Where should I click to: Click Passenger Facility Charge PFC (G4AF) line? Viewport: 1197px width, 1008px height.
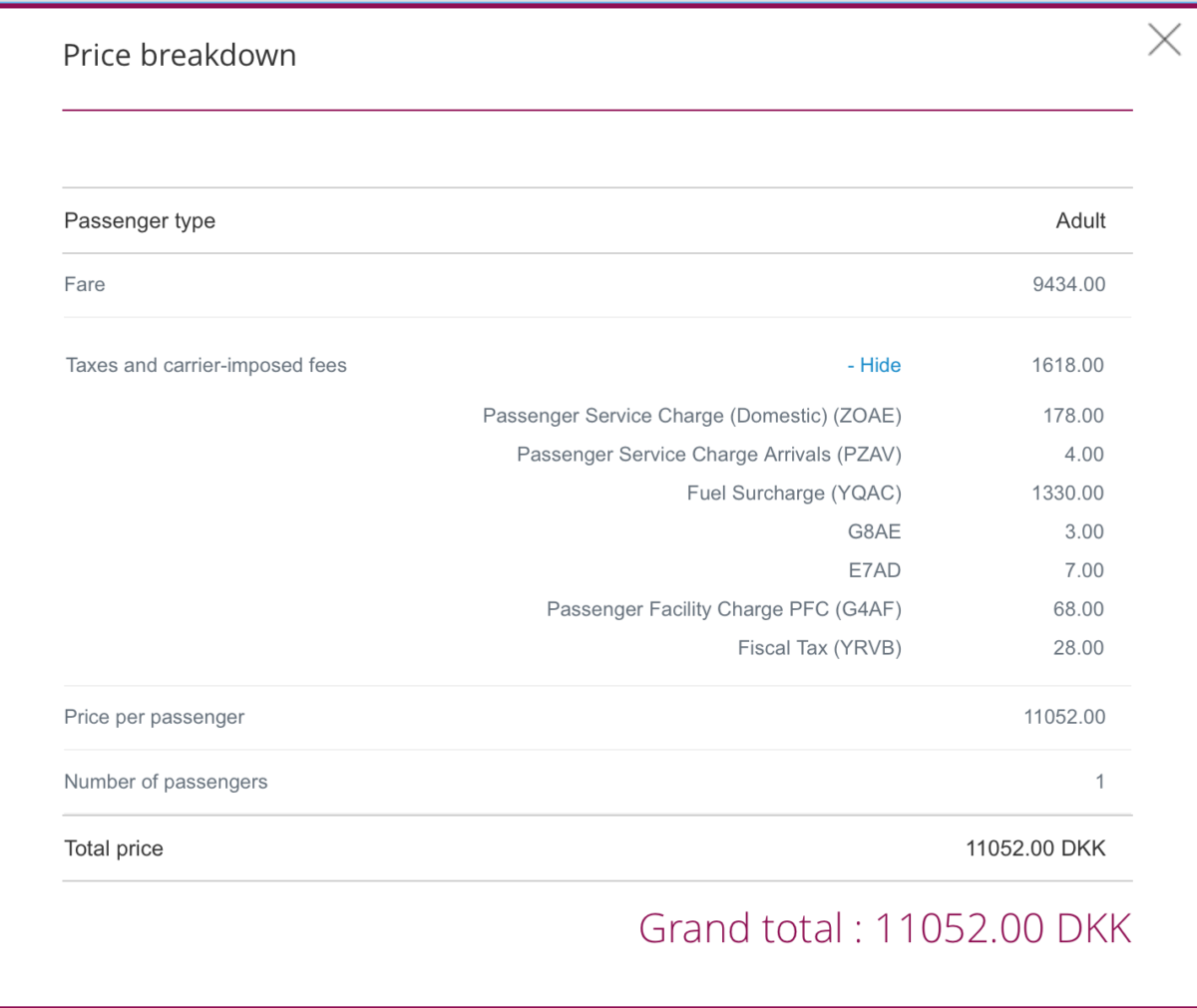(x=723, y=609)
